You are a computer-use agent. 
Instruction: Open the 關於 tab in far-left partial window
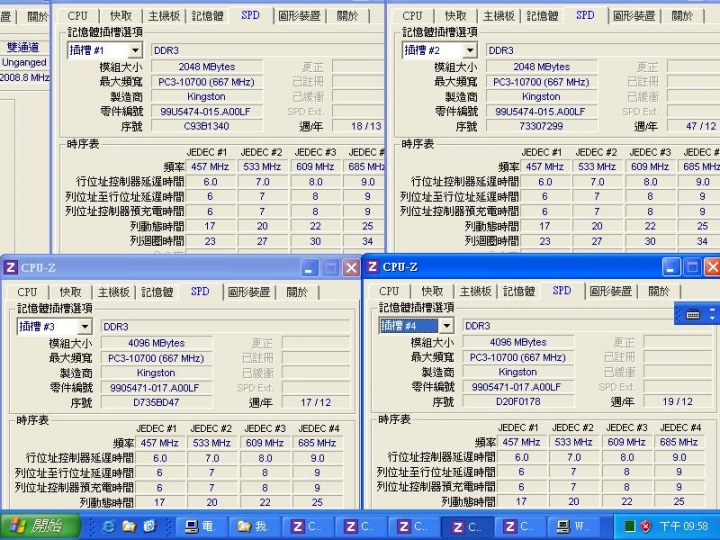pos(37,17)
